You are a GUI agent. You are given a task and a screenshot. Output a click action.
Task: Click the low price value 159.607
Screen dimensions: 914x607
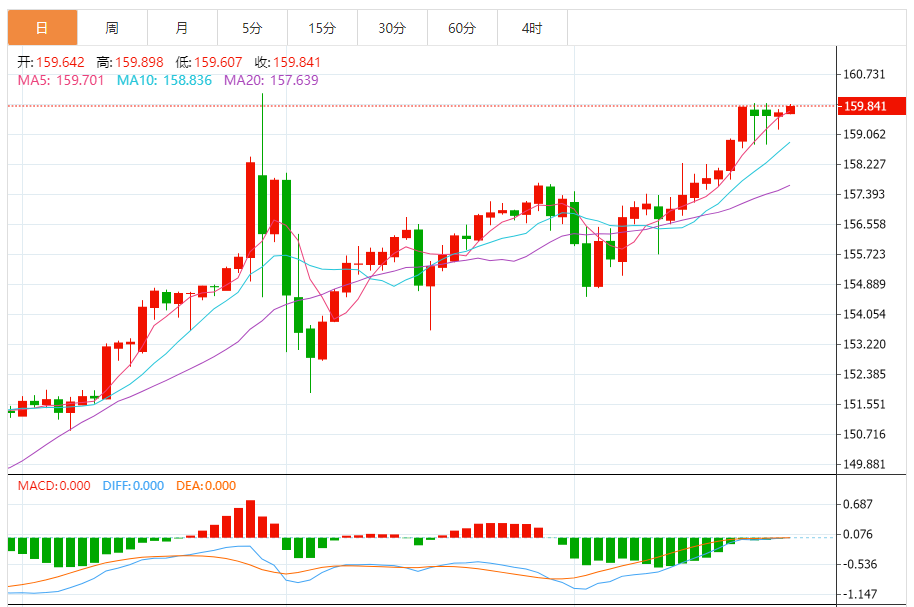coord(218,62)
